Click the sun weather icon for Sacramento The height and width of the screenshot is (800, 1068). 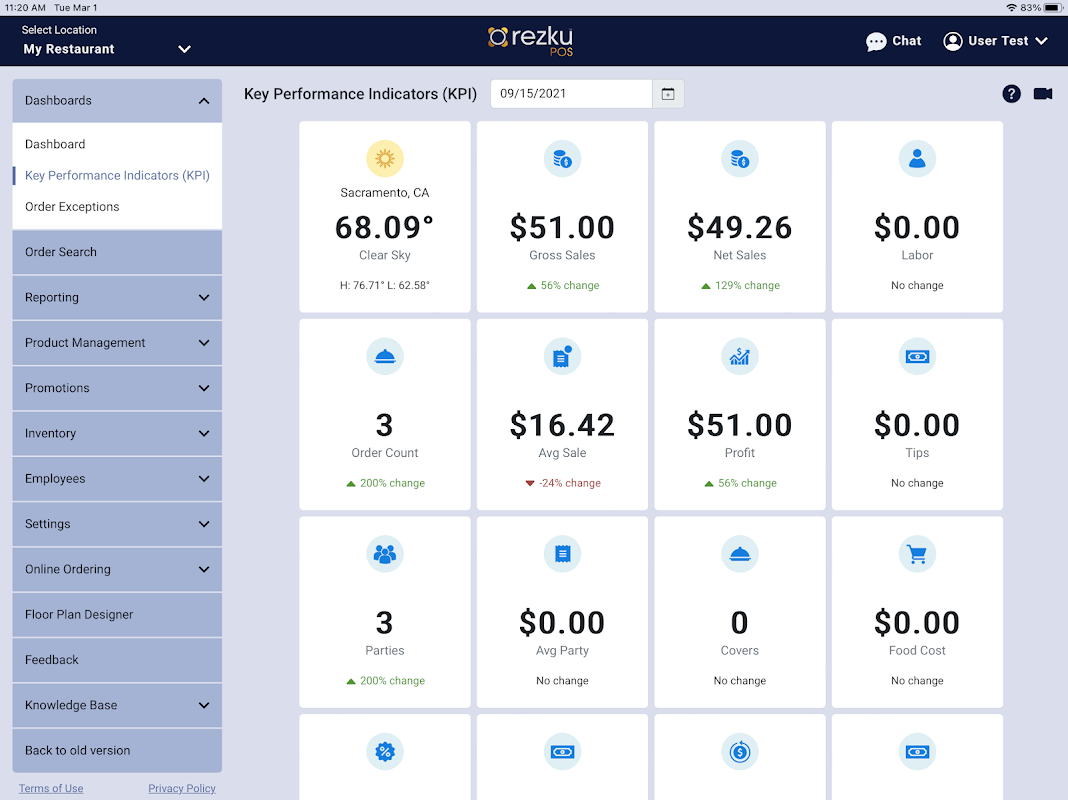click(385, 159)
